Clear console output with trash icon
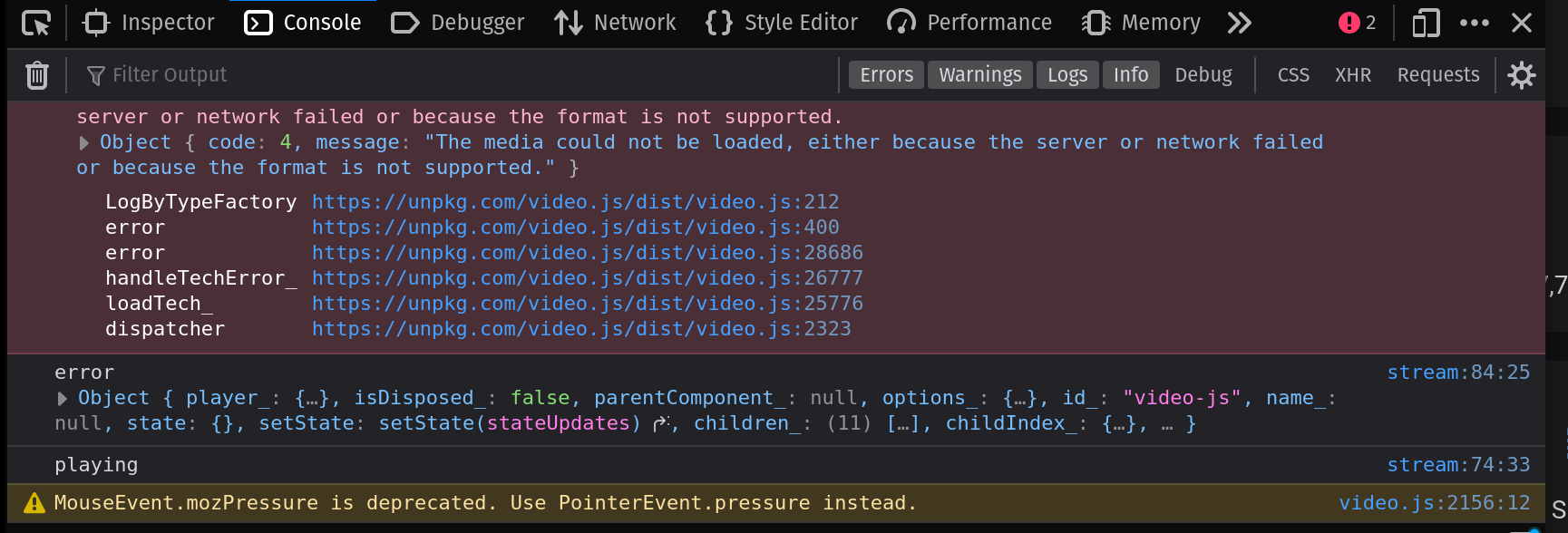1568x533 pixels. [37, 75]
